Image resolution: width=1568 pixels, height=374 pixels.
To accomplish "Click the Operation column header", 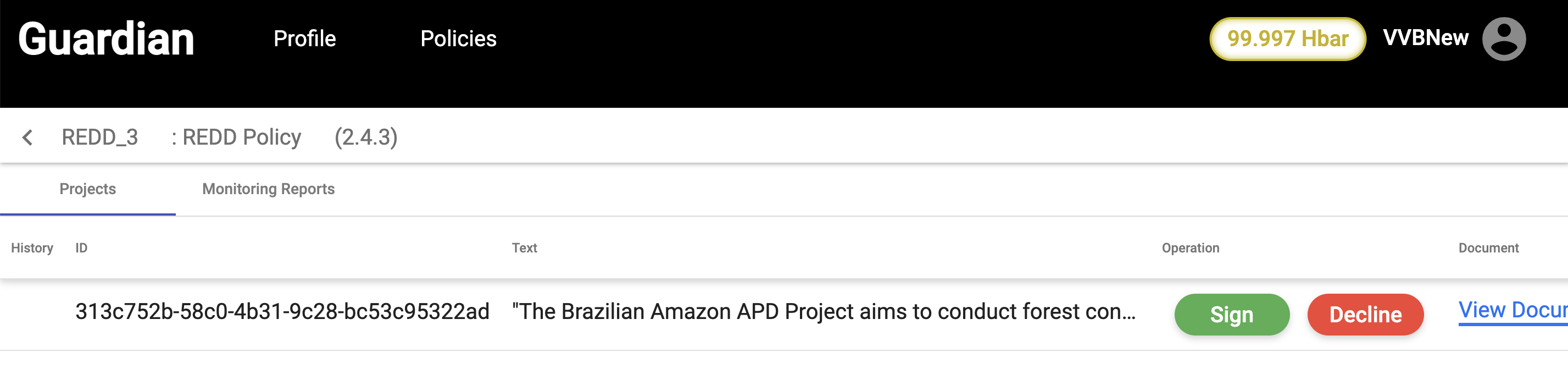I will pos(1190,248).
